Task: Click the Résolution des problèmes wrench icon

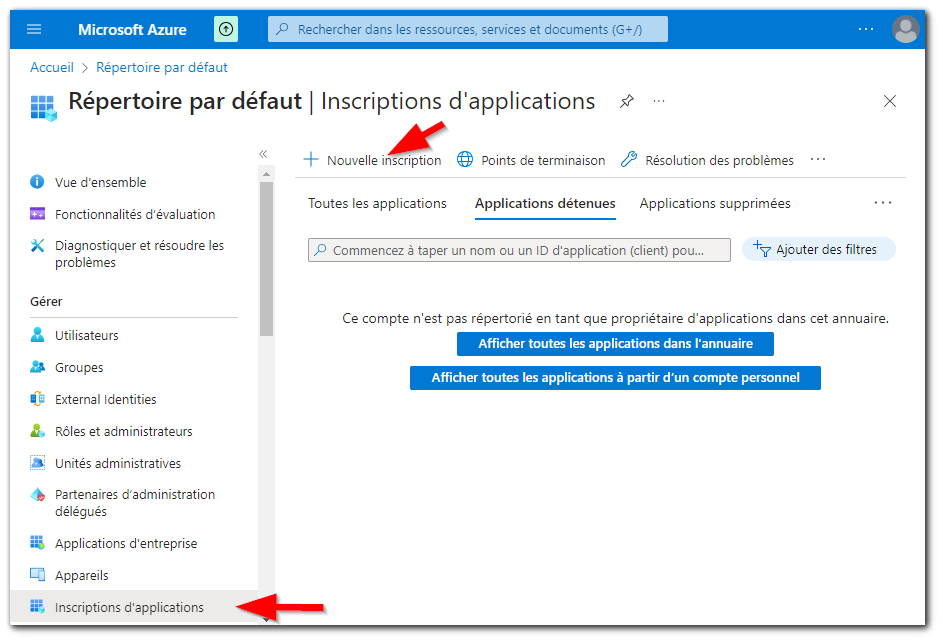Action: pos(628,159)
